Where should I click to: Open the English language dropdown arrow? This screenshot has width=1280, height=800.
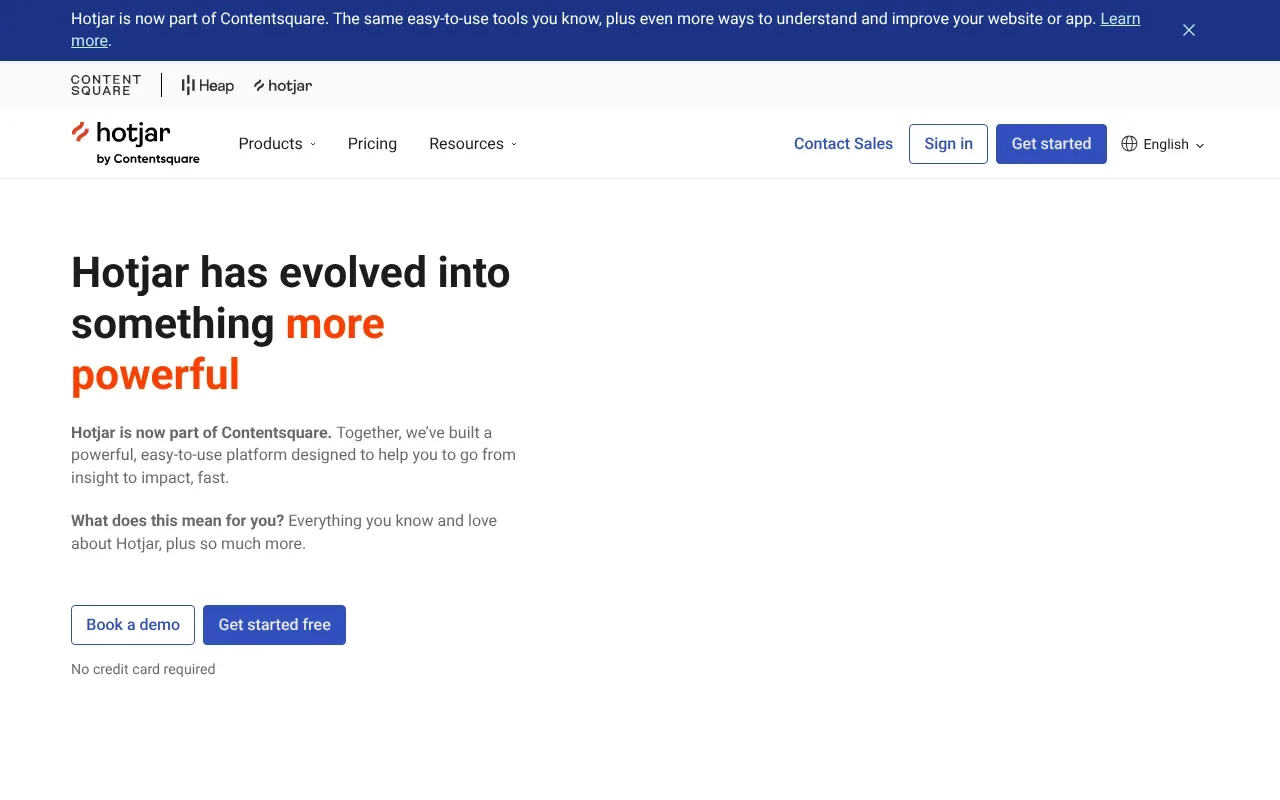(1200, 145)
